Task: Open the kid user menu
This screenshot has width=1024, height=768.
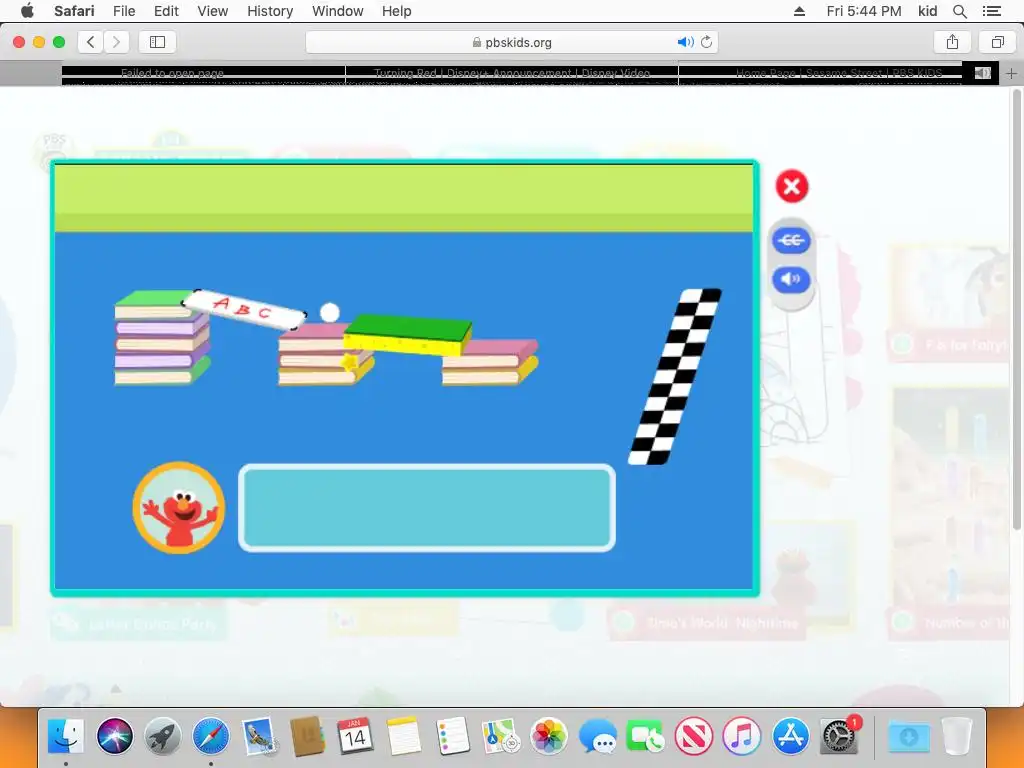Action: point(927,11)
